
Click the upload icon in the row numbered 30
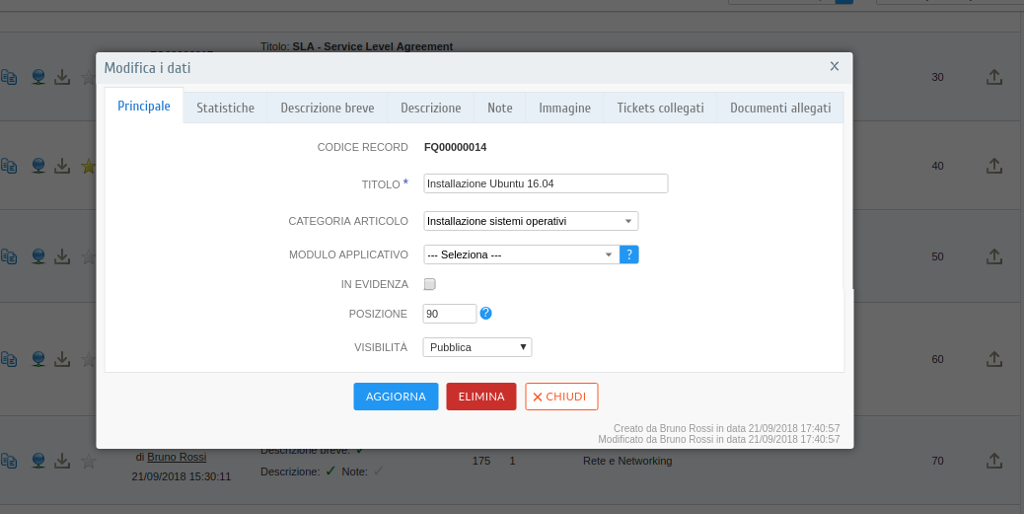(x=994, y=77)
